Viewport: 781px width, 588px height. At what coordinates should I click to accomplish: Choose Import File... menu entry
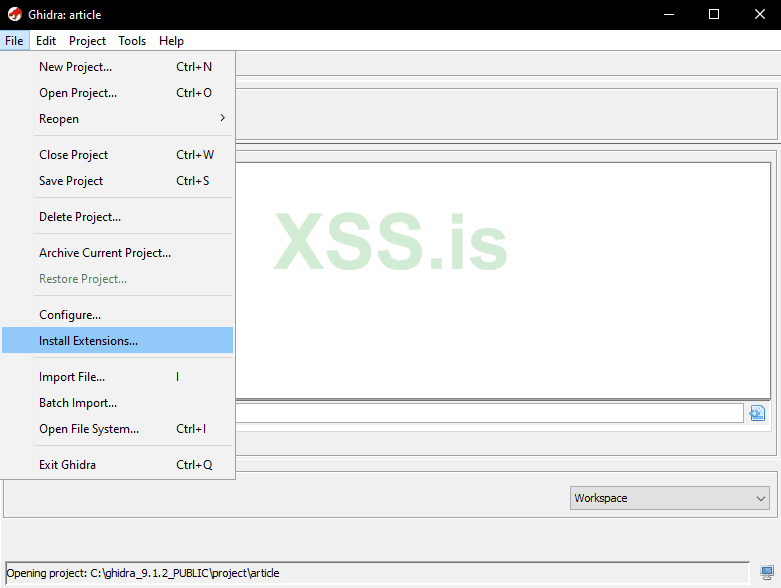(x=118, y=377)
